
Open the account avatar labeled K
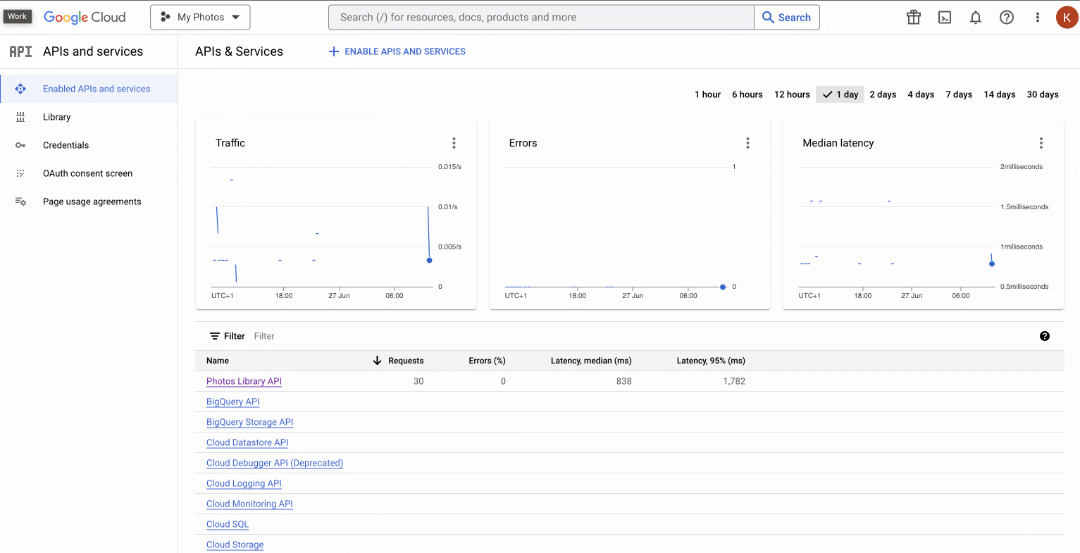pos(1066,17)
